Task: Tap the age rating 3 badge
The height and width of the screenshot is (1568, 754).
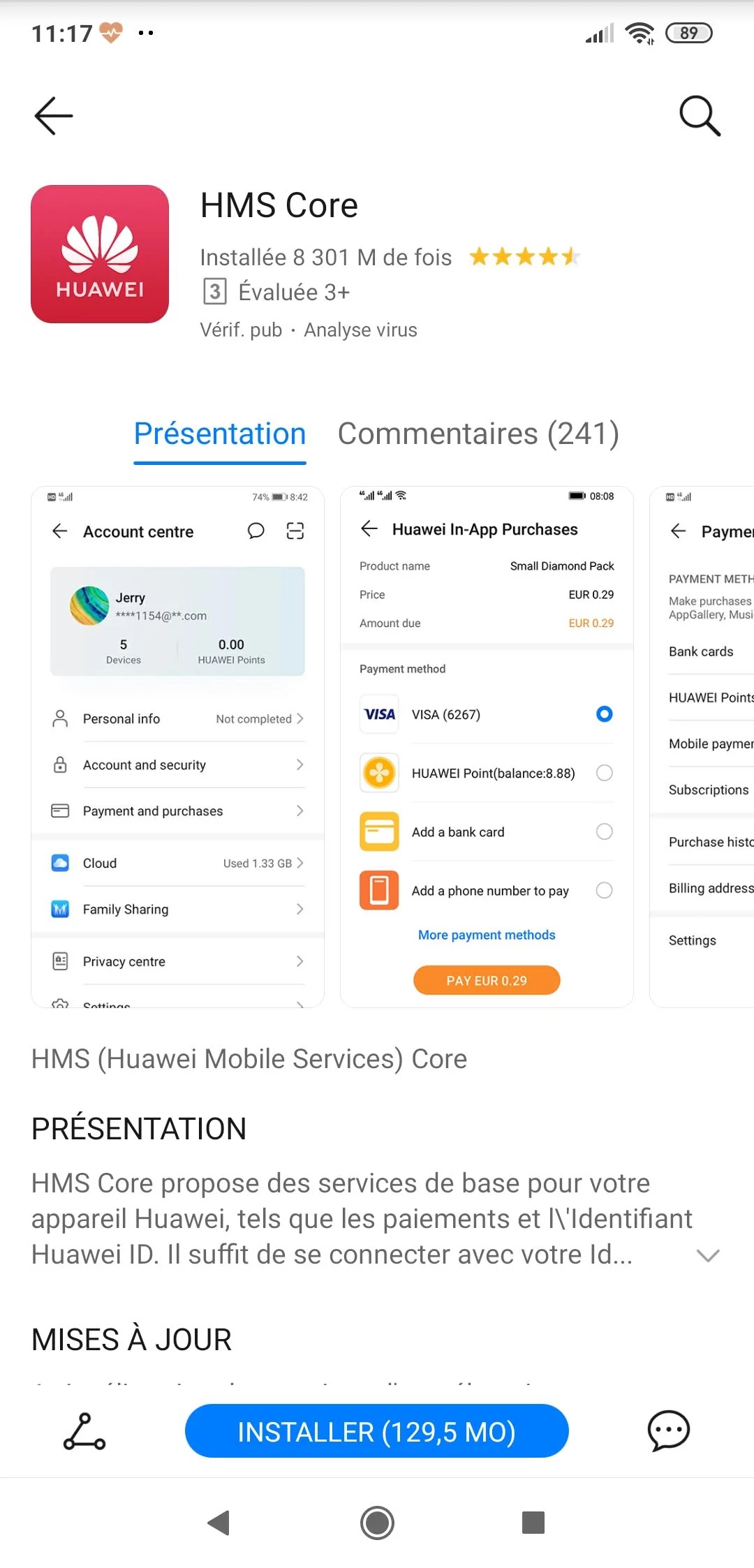Action: 215,292
